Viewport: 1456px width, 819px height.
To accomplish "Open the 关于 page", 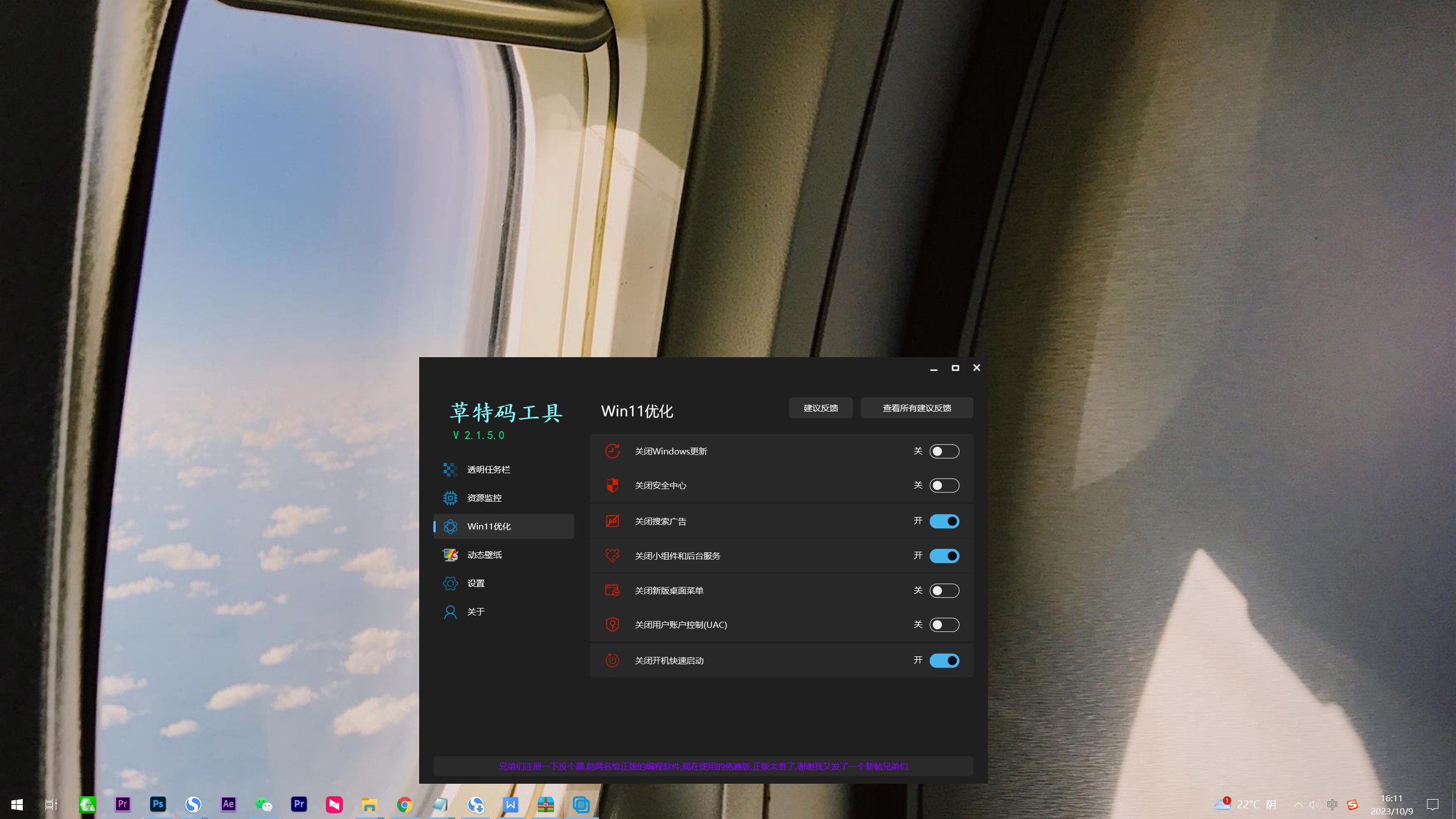I will pos(504,611).
